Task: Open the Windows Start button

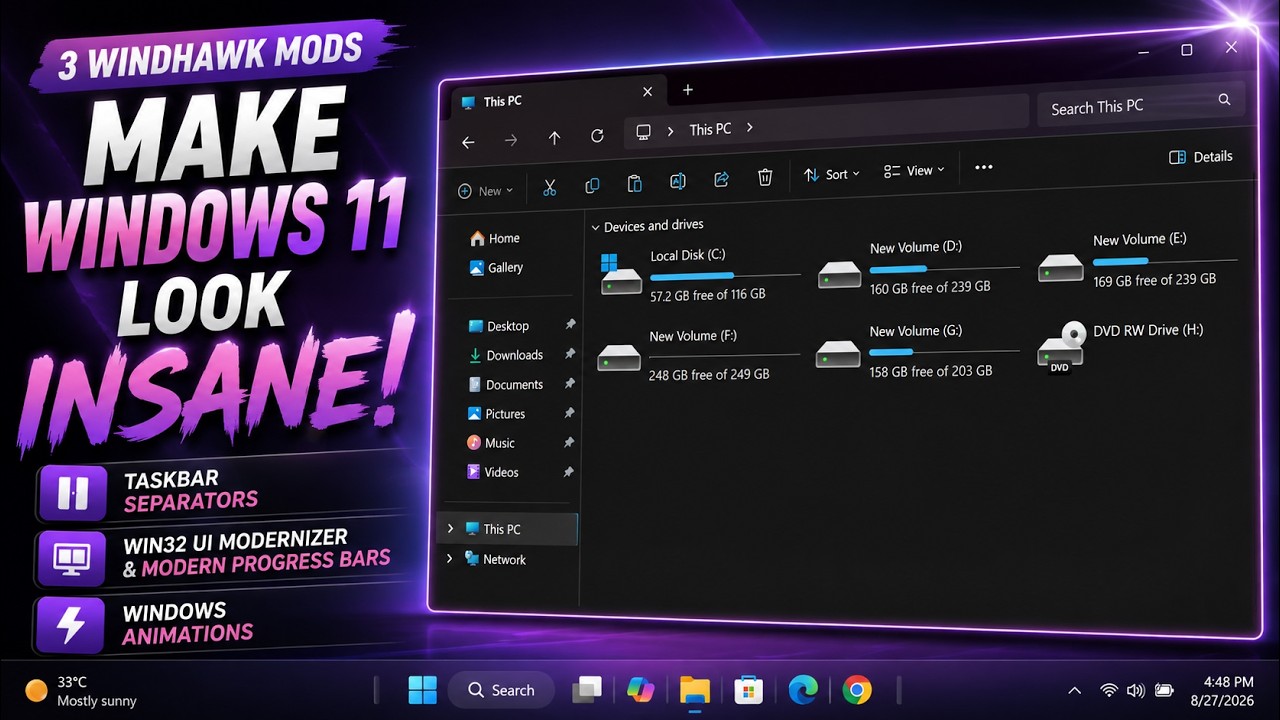Action: pyautogui.click(x=422, y=690)
